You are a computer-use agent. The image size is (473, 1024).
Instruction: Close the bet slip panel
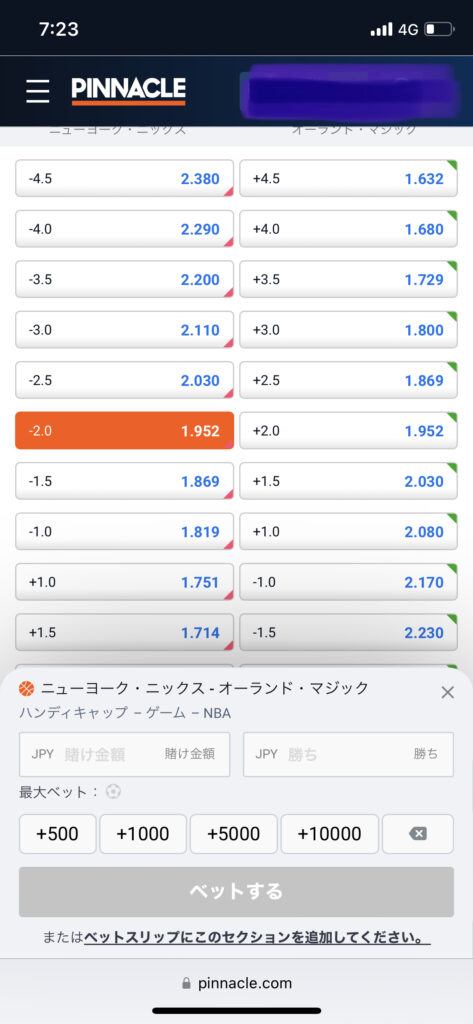point(448,693)
